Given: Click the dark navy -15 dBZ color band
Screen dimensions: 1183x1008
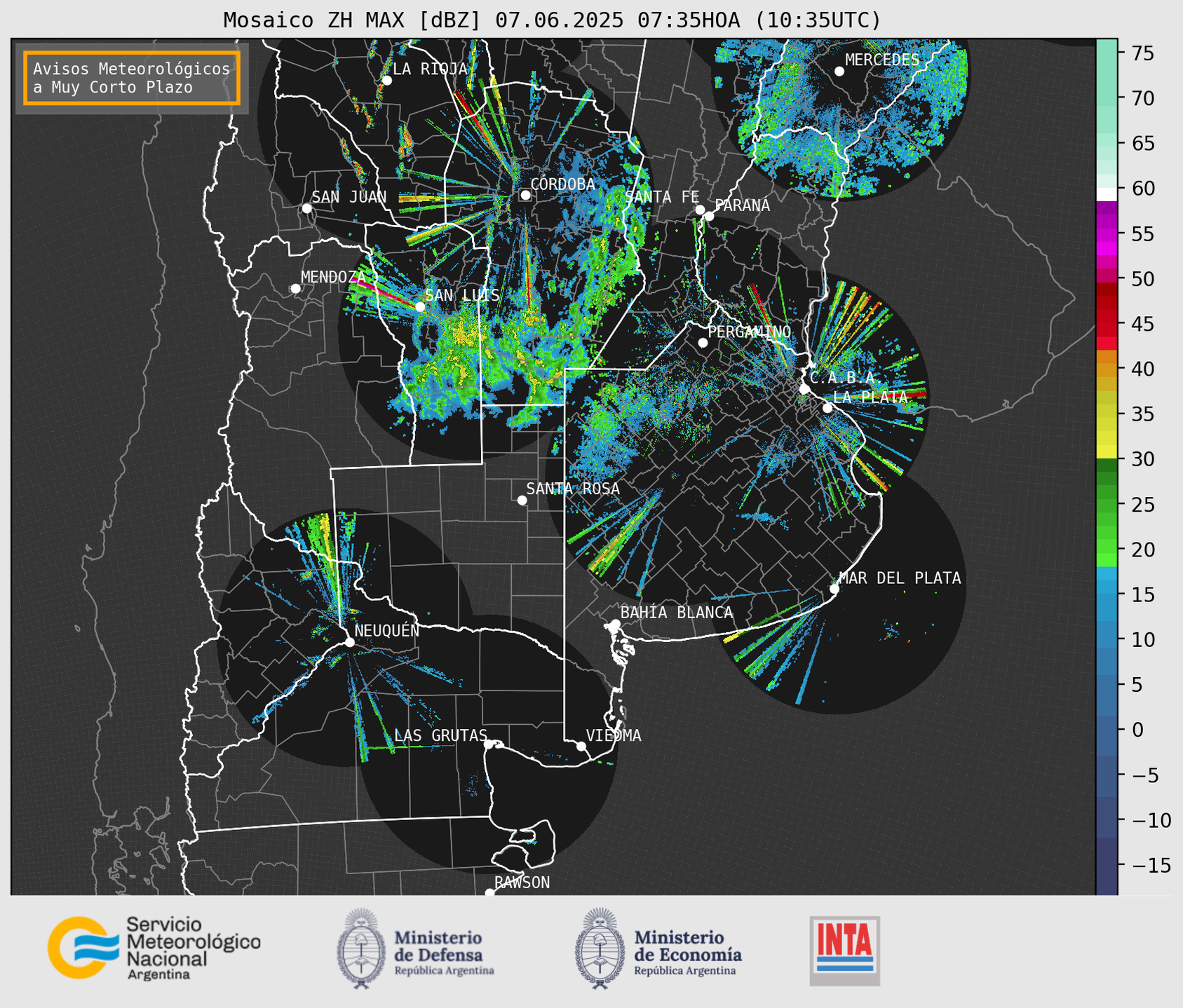Looking at the screenshot, I should click(x=1107, y=865).
